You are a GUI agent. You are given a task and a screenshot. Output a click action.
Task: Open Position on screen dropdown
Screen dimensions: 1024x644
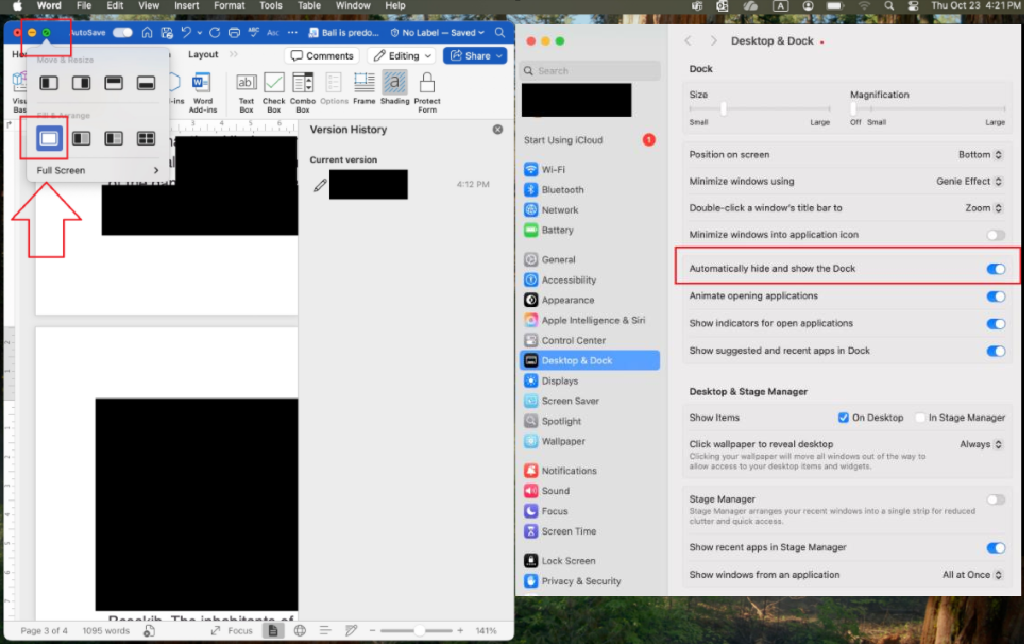pyautogui.click(x=980, y=155)
